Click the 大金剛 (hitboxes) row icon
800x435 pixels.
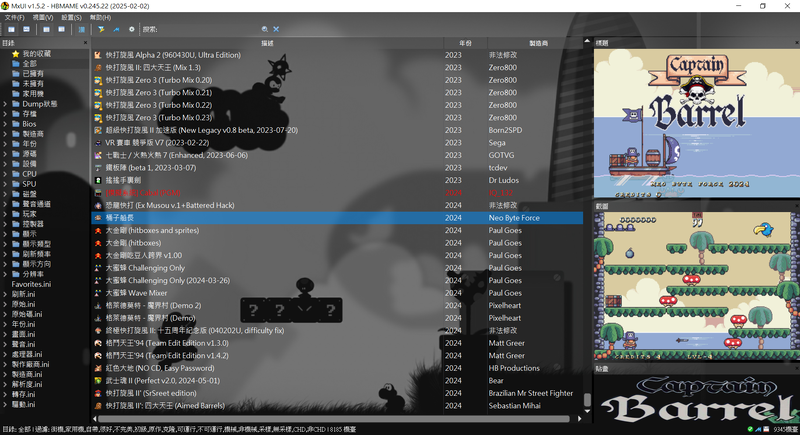98,243
